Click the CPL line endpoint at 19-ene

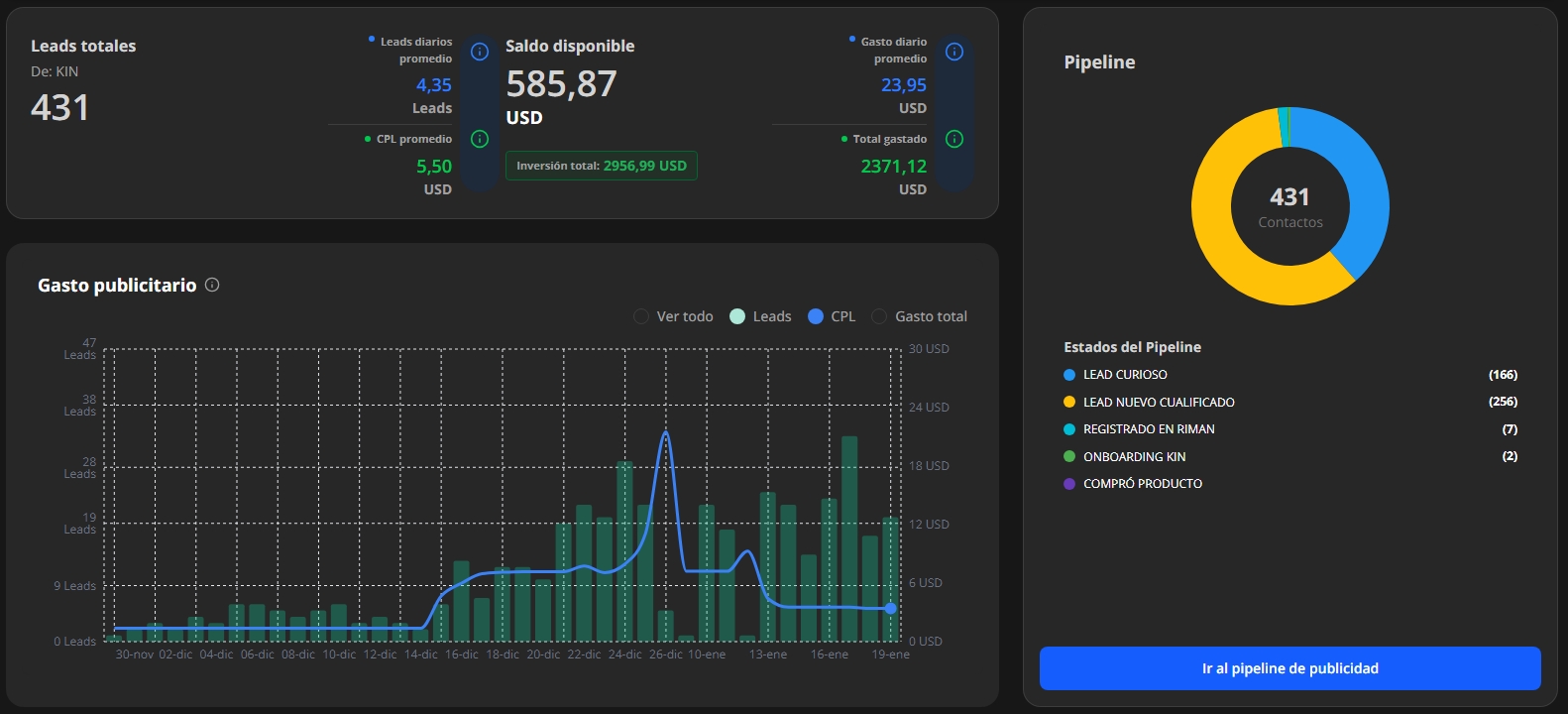click(890, 608)
